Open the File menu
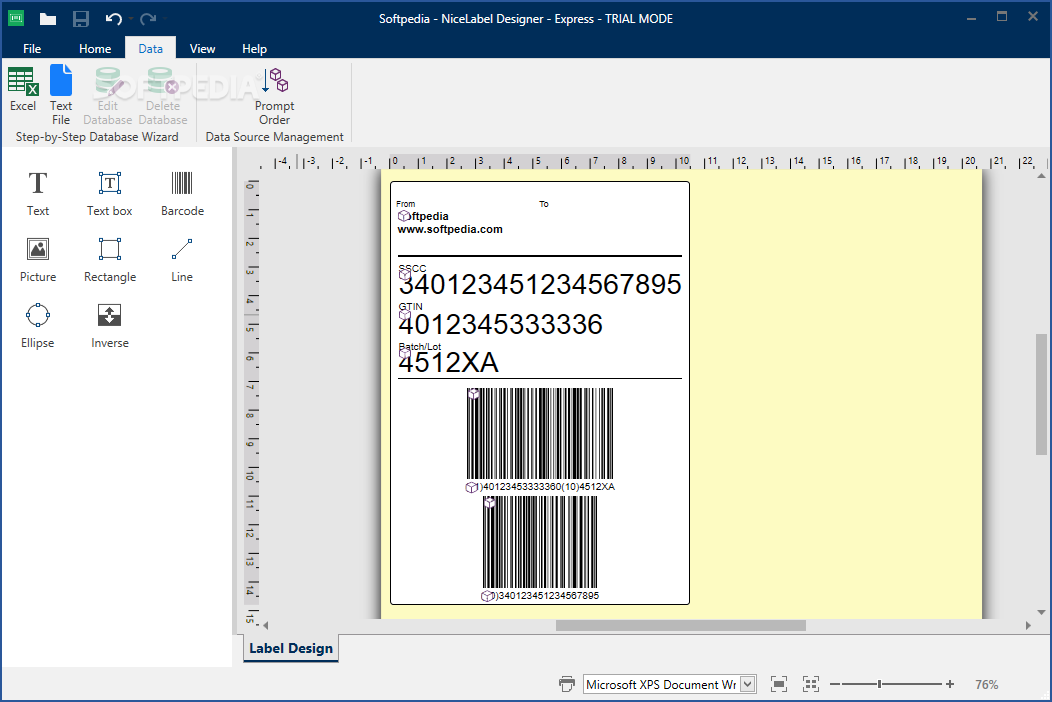The image size is (1052, 702). pos(32,48)
